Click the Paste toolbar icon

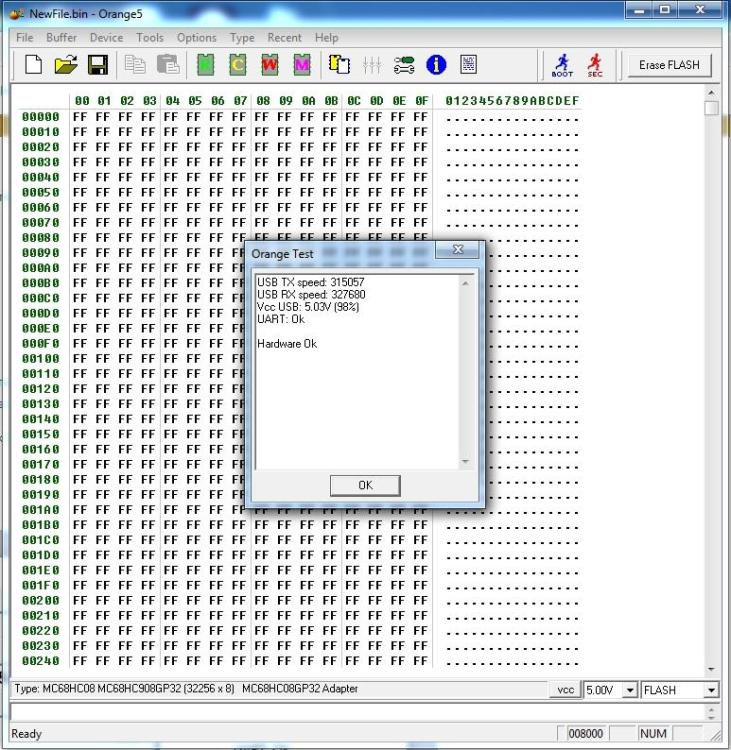click(x=168, y=65)
